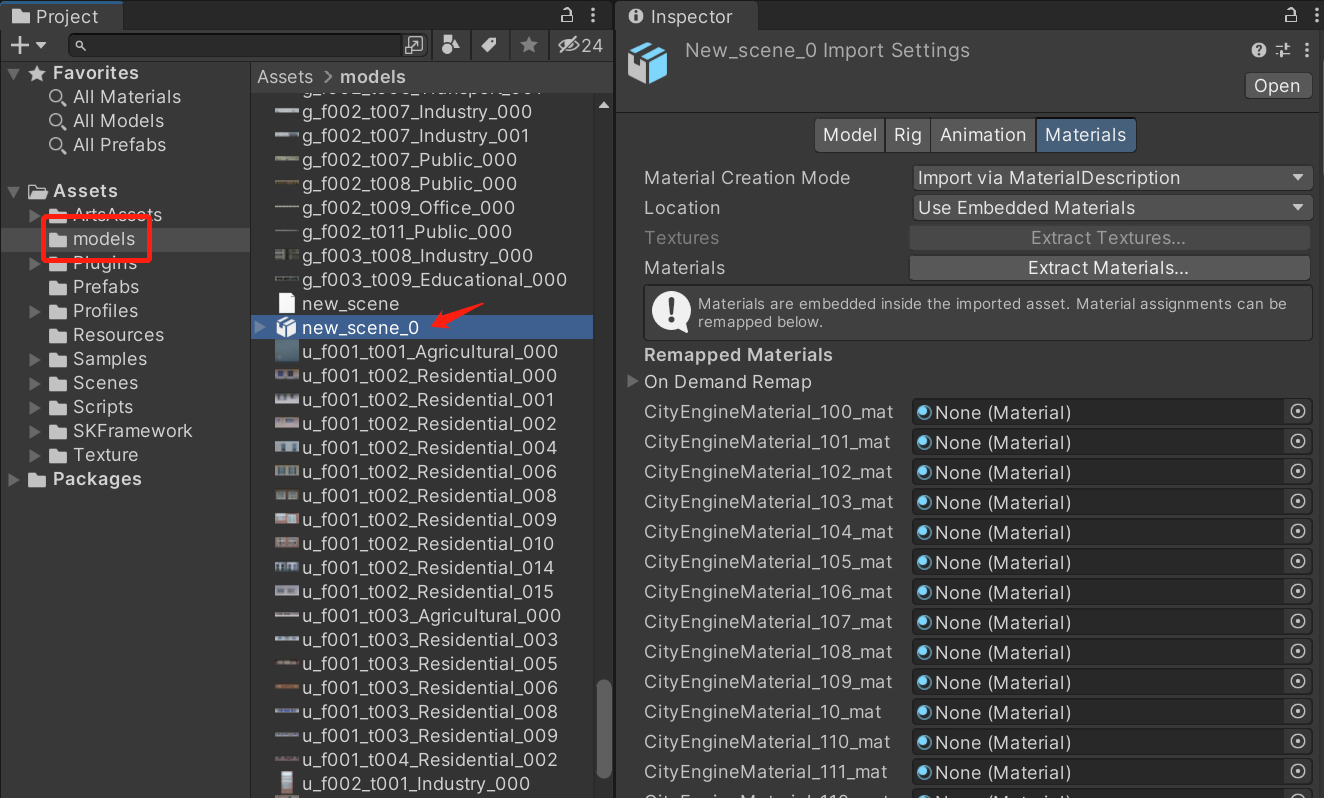Open the Material Creation Mode dropdown

(x=1111, y=177)
